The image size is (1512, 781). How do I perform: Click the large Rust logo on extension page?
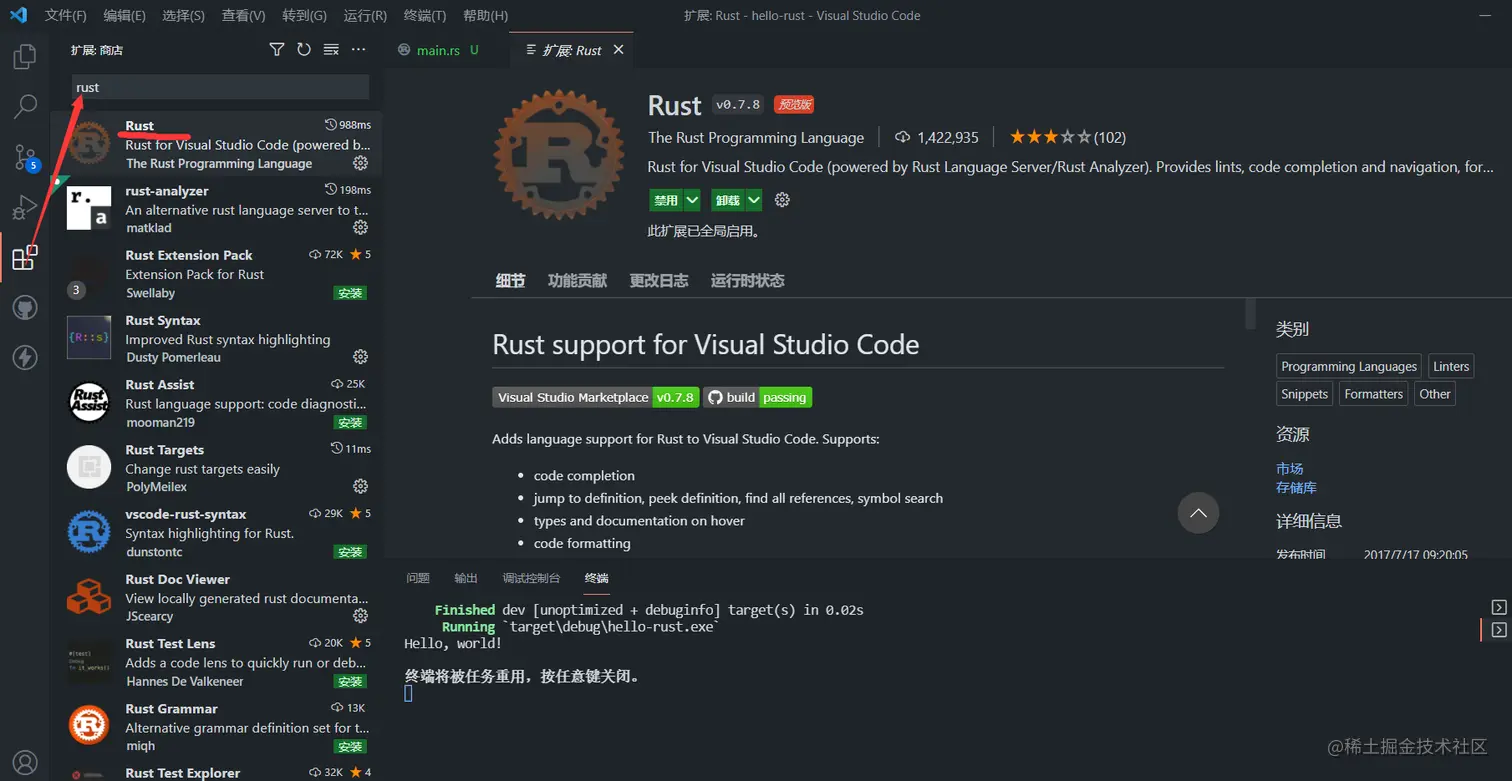click(559, 153)
